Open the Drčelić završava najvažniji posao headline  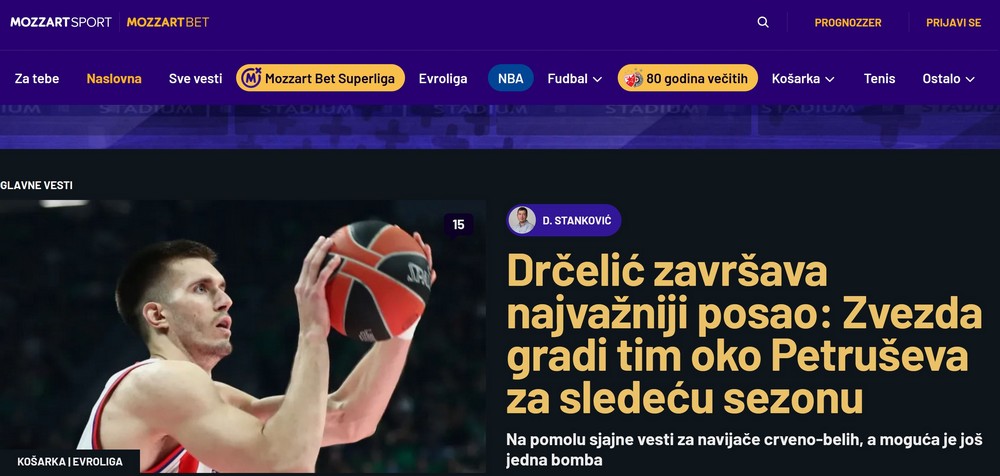pyautogui.click(x=744, y=334)
